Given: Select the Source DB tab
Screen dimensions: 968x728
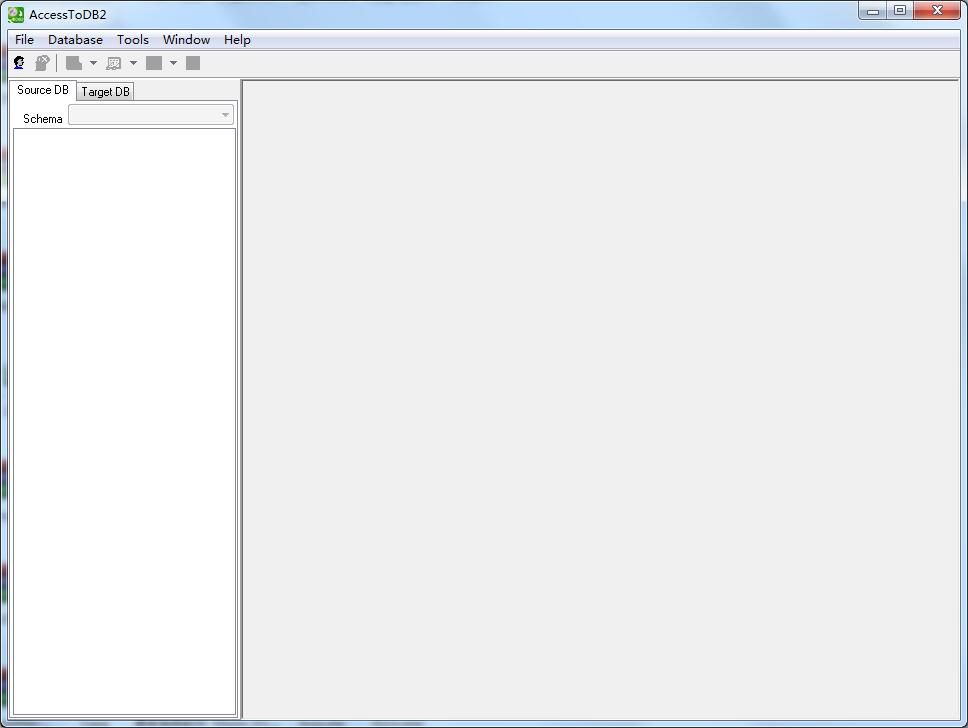Looking at the screenshot, I should pos(43,90).
